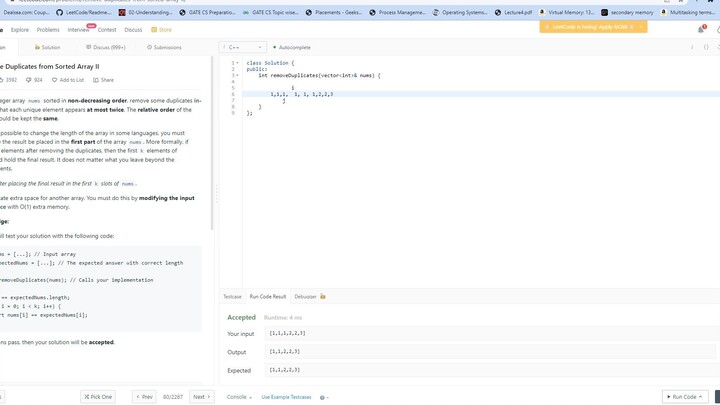
Task: Click the notification bell icon
Action: 702,29
